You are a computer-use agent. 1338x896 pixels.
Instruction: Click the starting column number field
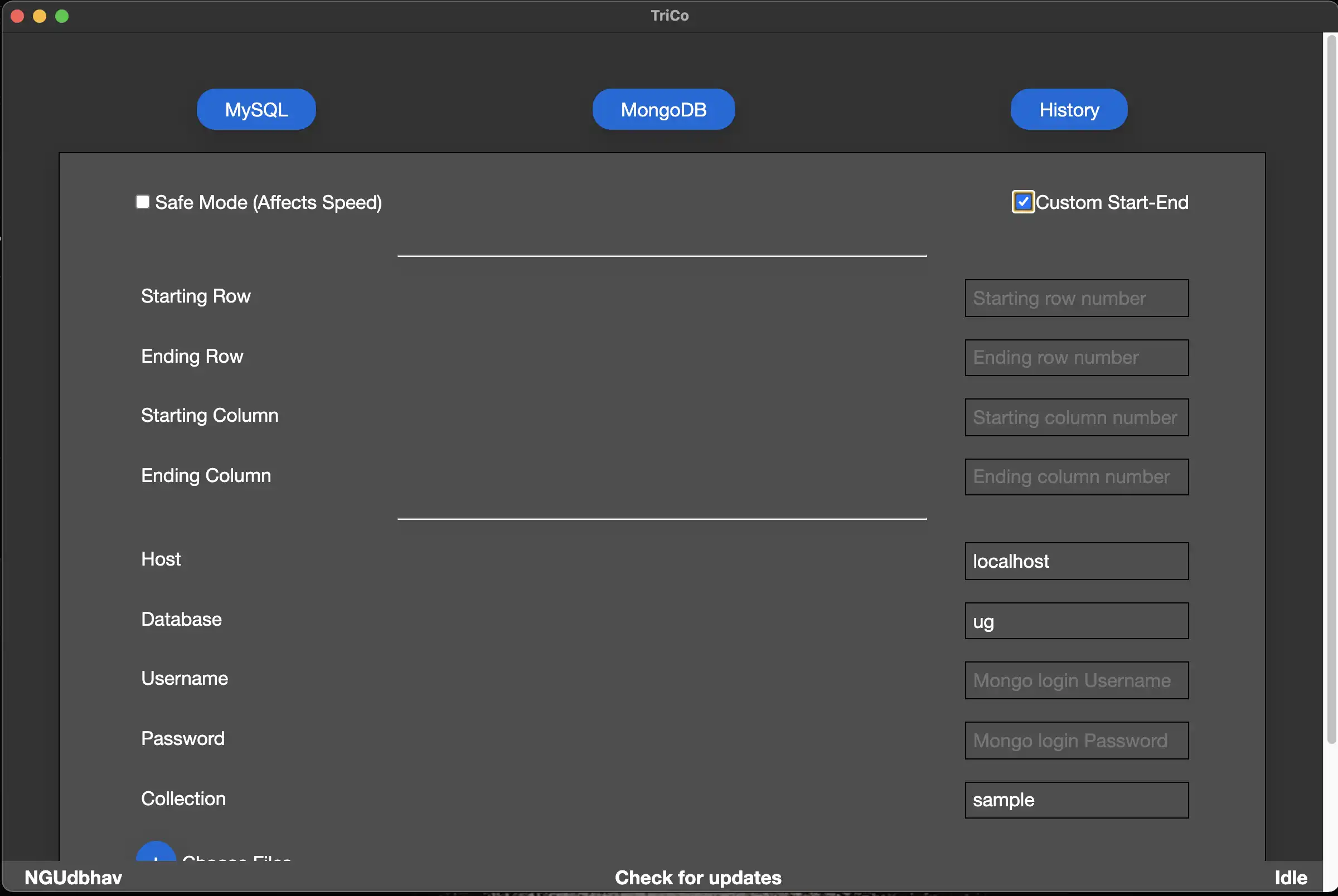tap(1076, 416)
